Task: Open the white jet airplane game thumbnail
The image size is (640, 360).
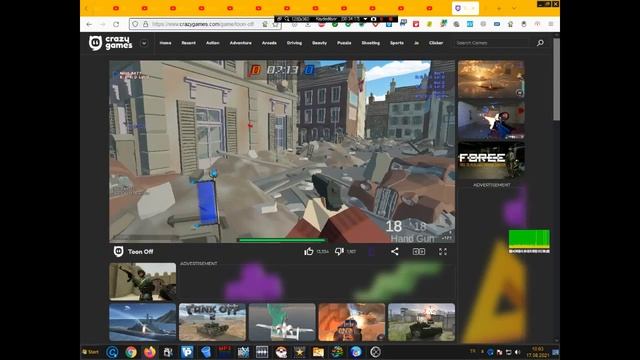Action: pos(282,322)
